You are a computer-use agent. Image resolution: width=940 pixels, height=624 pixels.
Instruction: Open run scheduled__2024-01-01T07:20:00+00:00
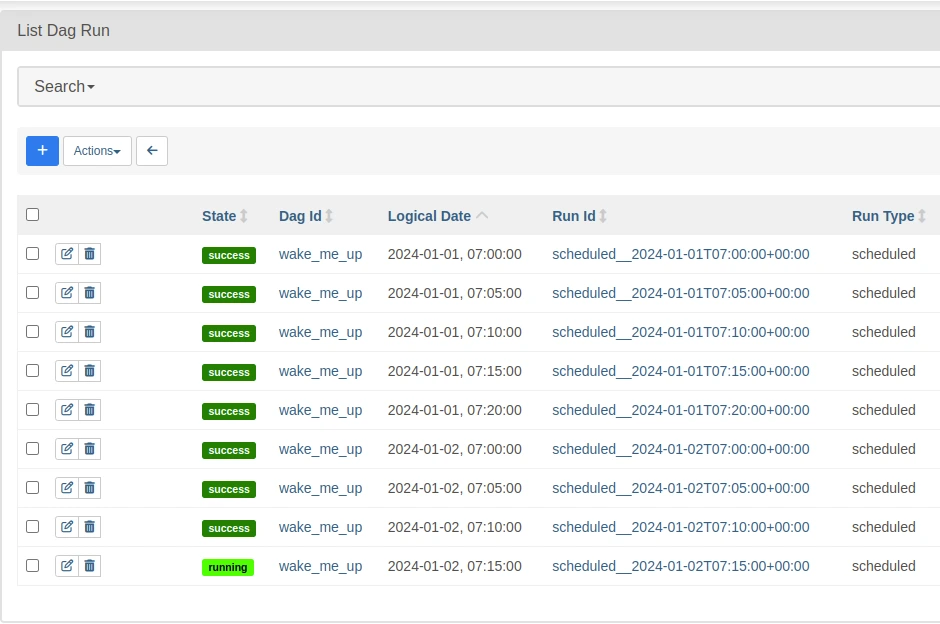click(x=680, y=410)
